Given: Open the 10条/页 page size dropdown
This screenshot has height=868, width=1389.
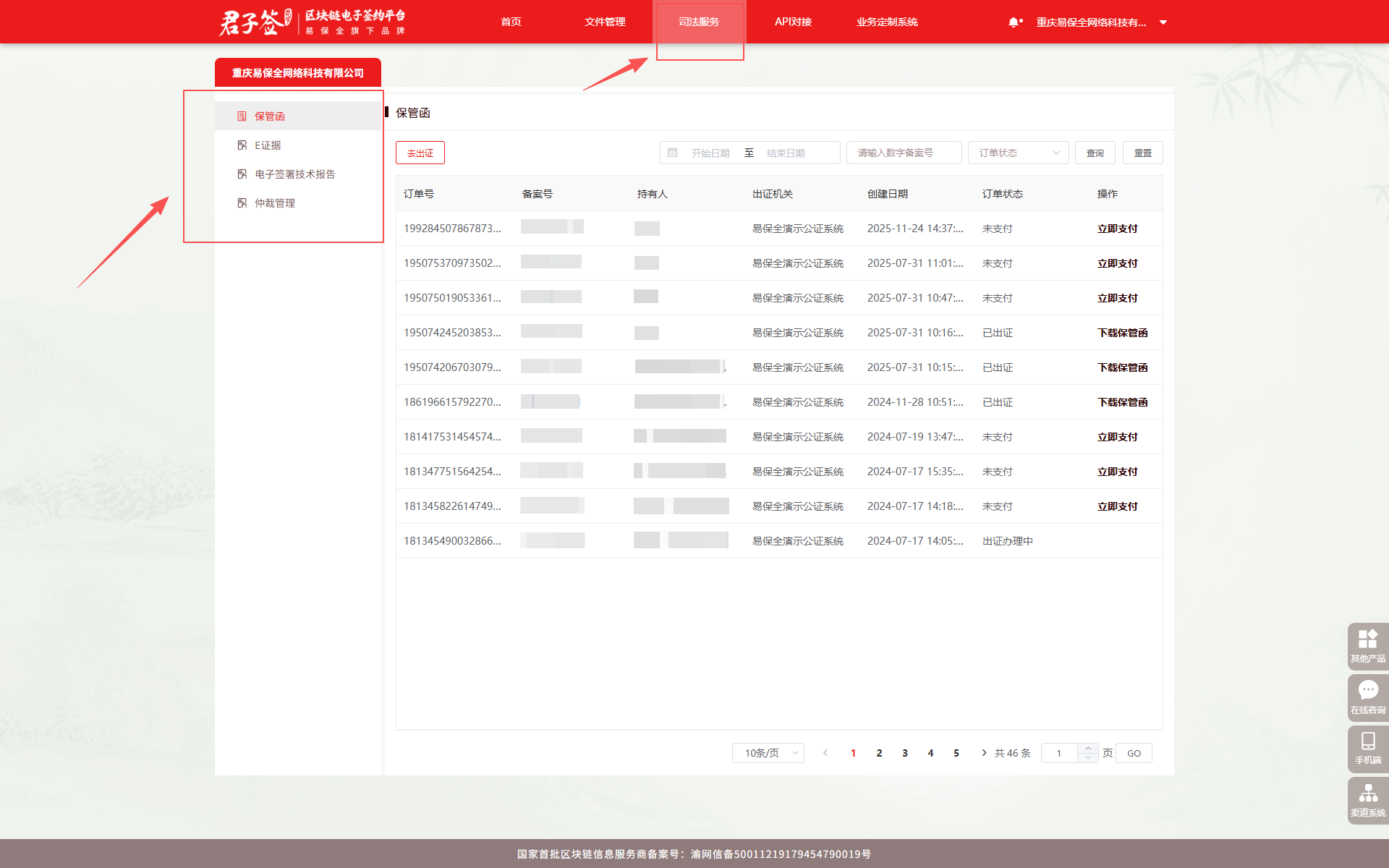Looking at the screenshot, I should point(768,753).
